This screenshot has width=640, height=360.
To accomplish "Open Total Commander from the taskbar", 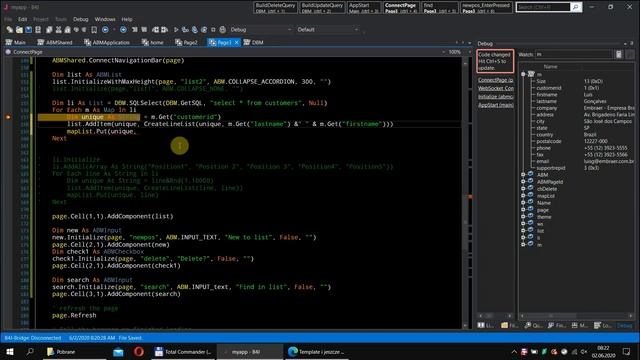I will 183,352.
